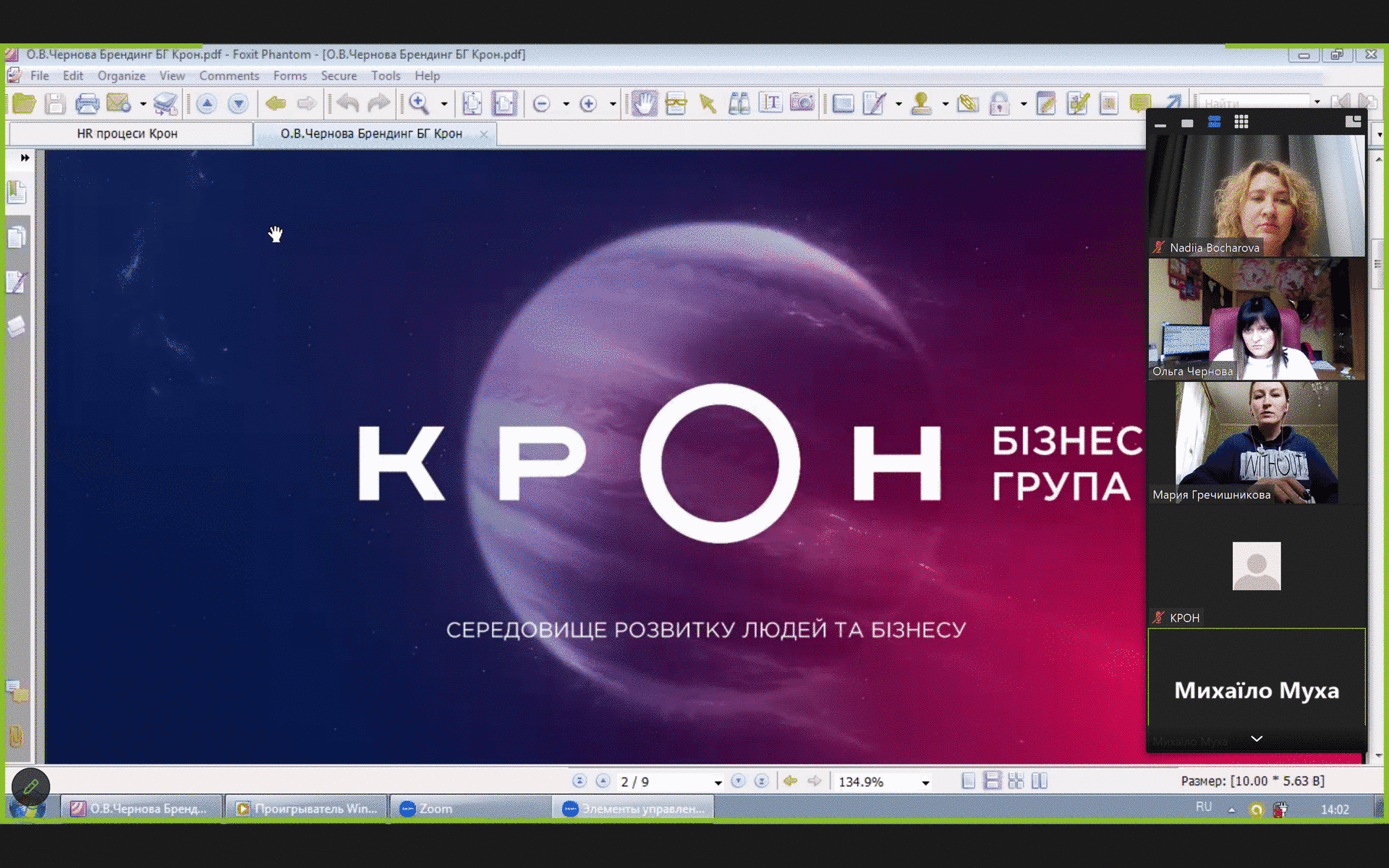Viewport: 1389px width, 868px height.
Task: Toggle continuous page layout in status bar
Action: 992,781
